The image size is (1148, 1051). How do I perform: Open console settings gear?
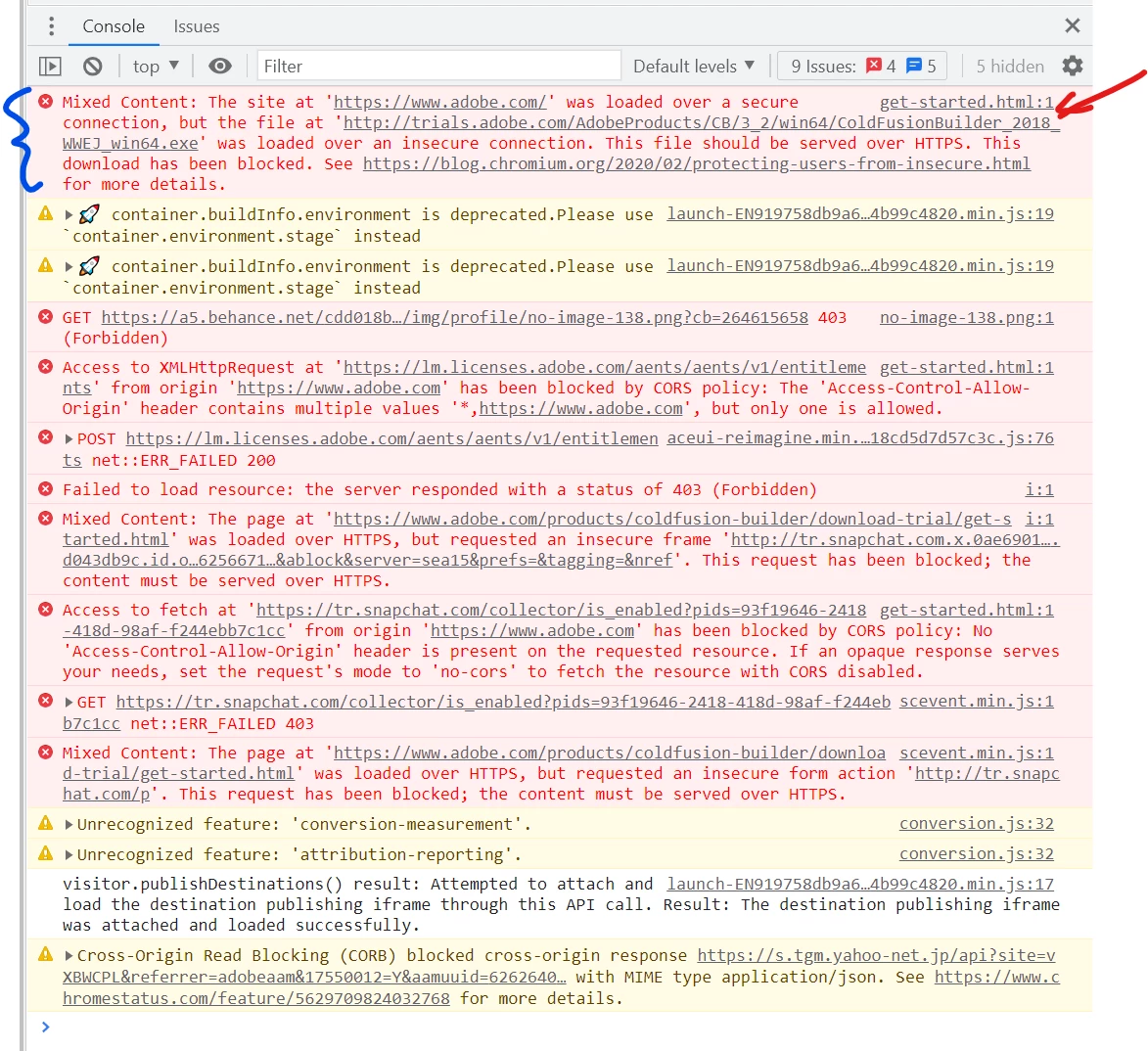click(1073, 66)
